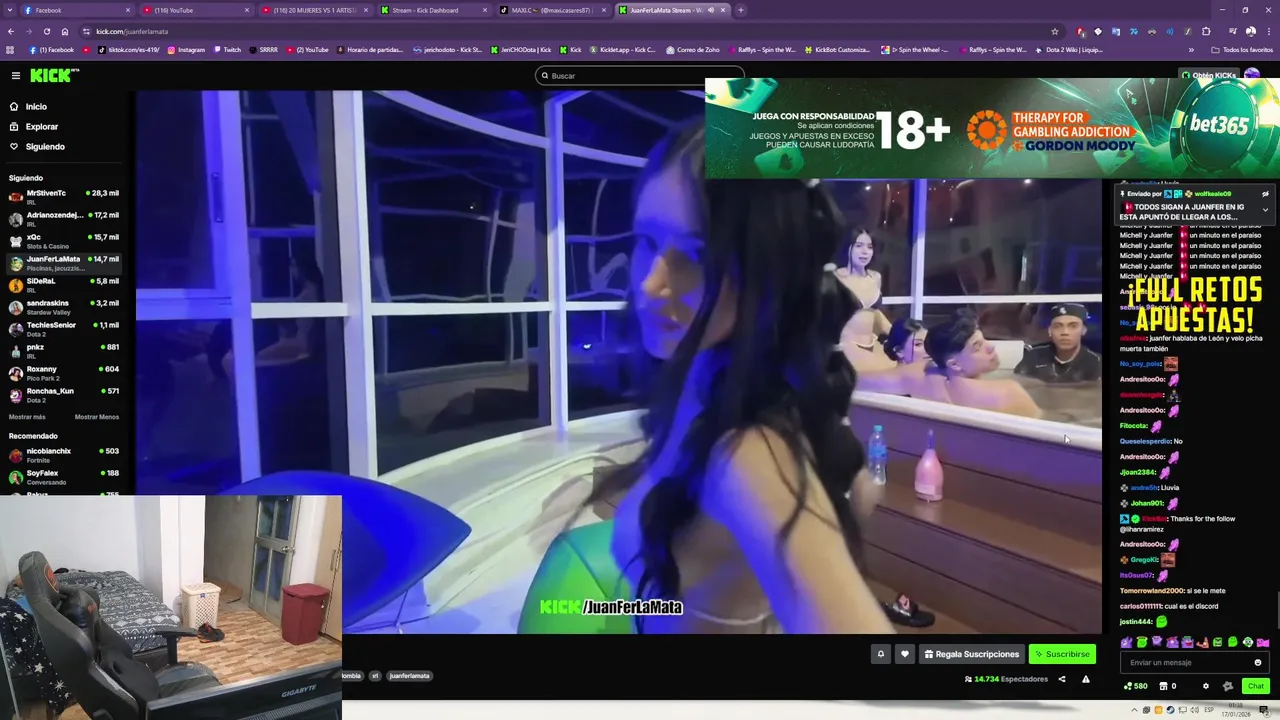
Task: Open the chat shop icon showing 0
Action: click(x=1168, y=686)
